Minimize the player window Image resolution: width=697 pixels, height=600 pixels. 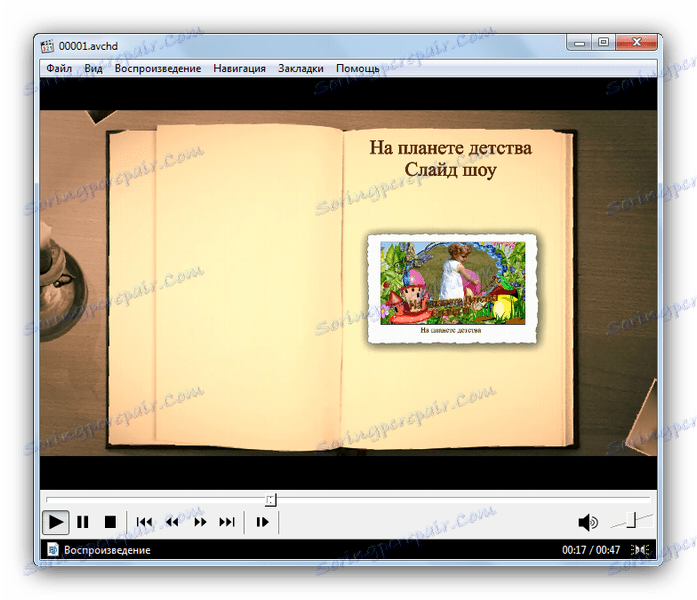point(579,43)
